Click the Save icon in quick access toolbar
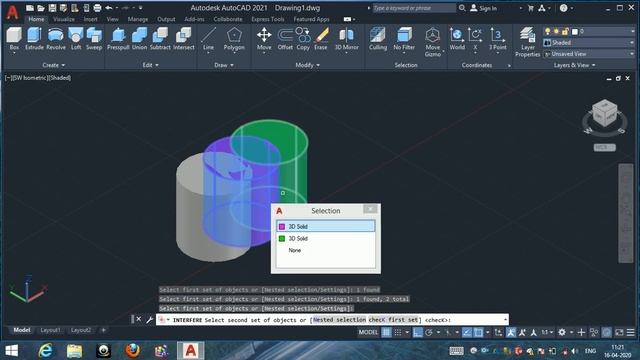 click(x=52, y=8)
